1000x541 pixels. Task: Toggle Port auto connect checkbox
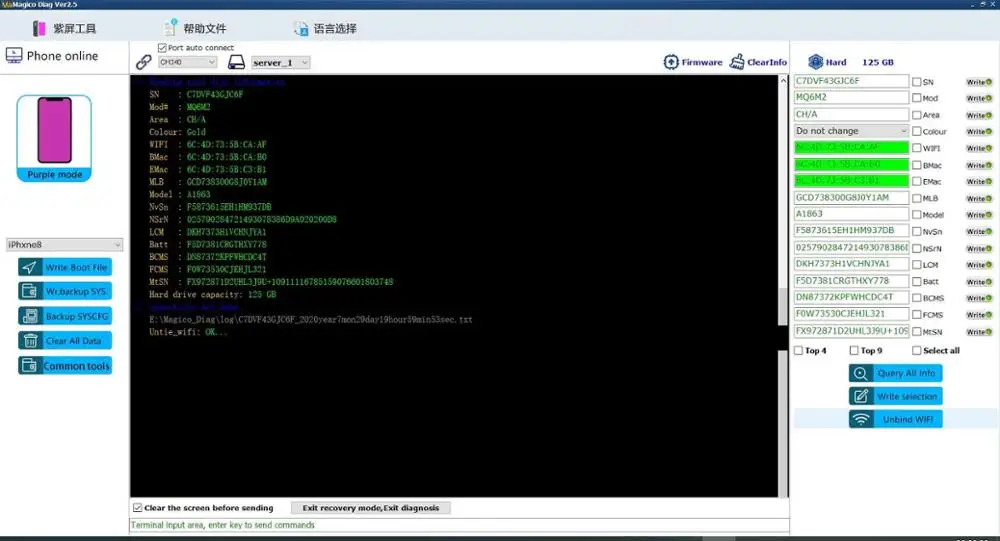[x=162, y=48]
